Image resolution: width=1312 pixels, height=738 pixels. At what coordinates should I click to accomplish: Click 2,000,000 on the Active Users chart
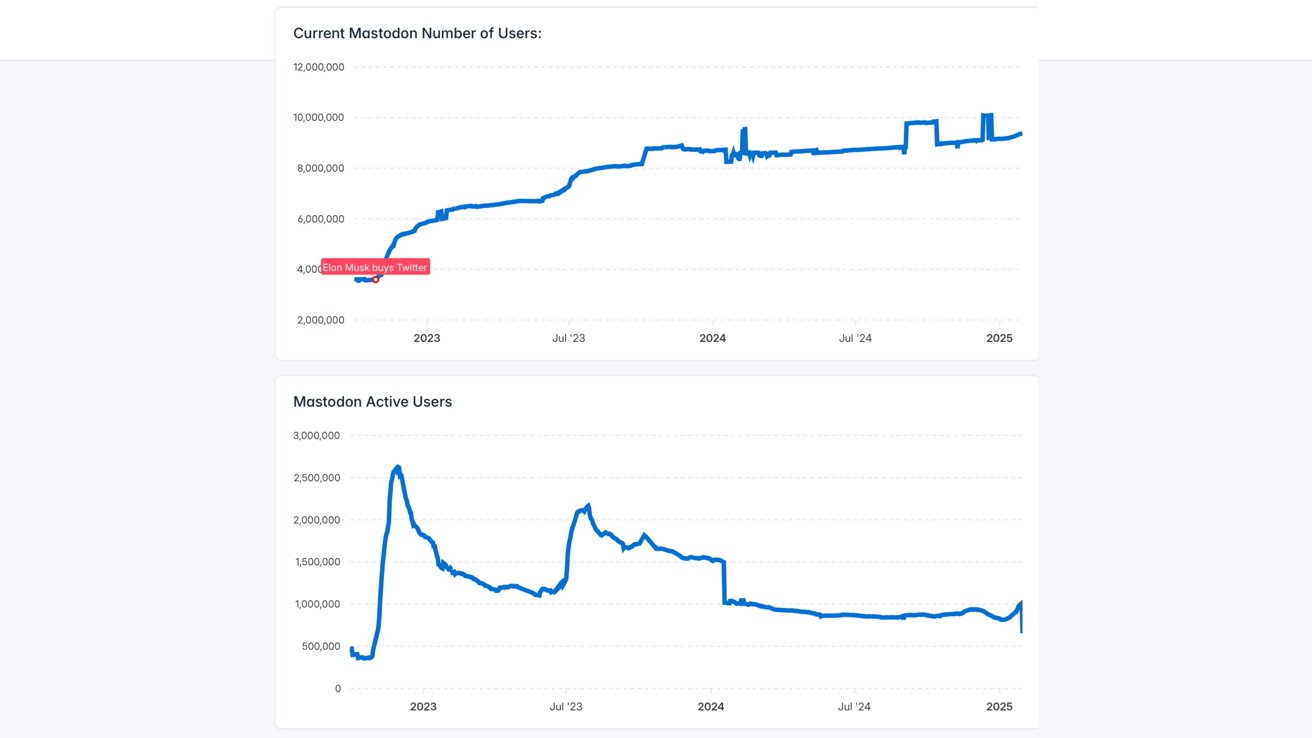(x=317, y=520)
